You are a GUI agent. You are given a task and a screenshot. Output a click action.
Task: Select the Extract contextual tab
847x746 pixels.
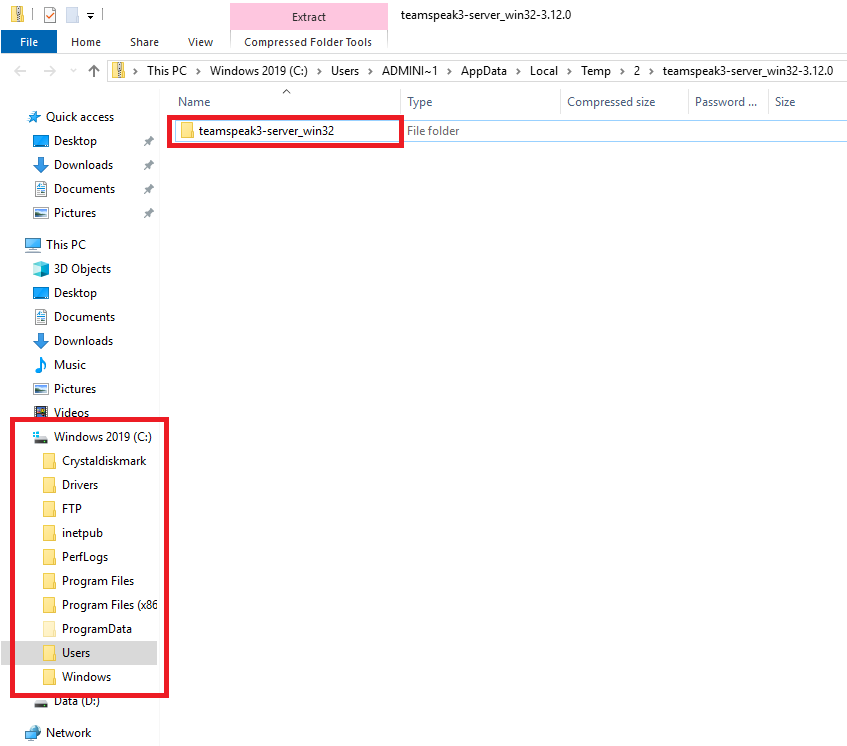click(309, 17)
